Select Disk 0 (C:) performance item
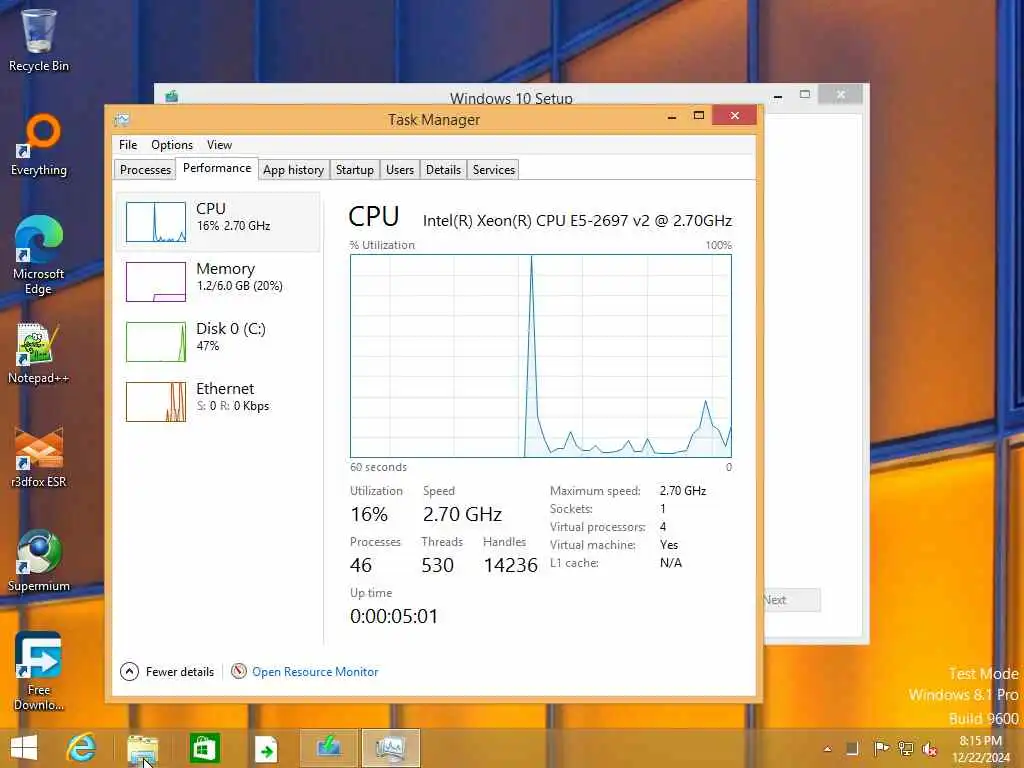The image size is (1024, 768). 218,342
